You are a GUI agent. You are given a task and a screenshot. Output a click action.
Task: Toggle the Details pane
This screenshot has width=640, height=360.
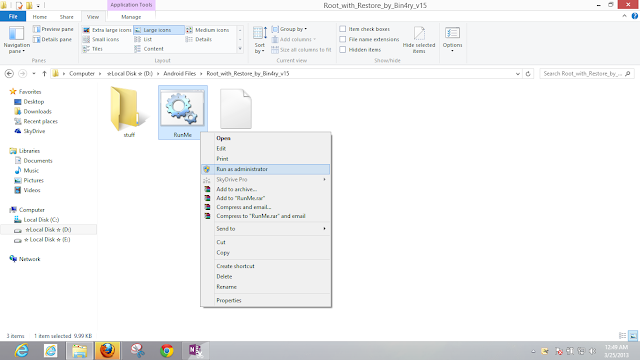coord(53,39)
